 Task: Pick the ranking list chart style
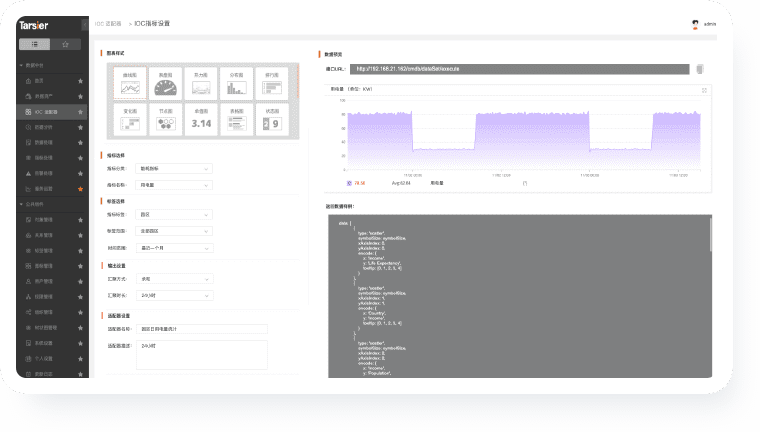pos(272,83)
